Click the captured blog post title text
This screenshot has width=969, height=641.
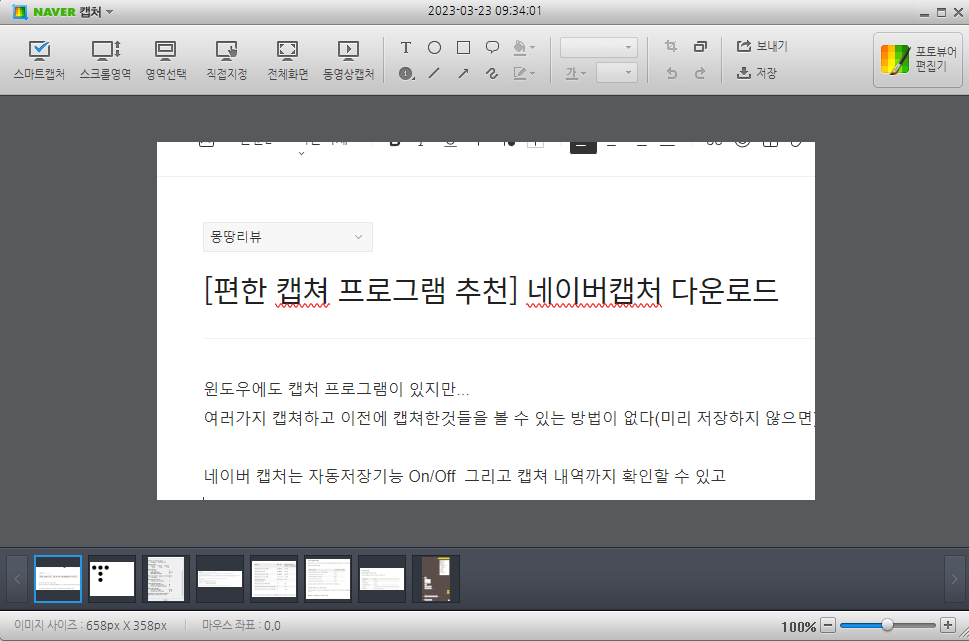point(491,291)
